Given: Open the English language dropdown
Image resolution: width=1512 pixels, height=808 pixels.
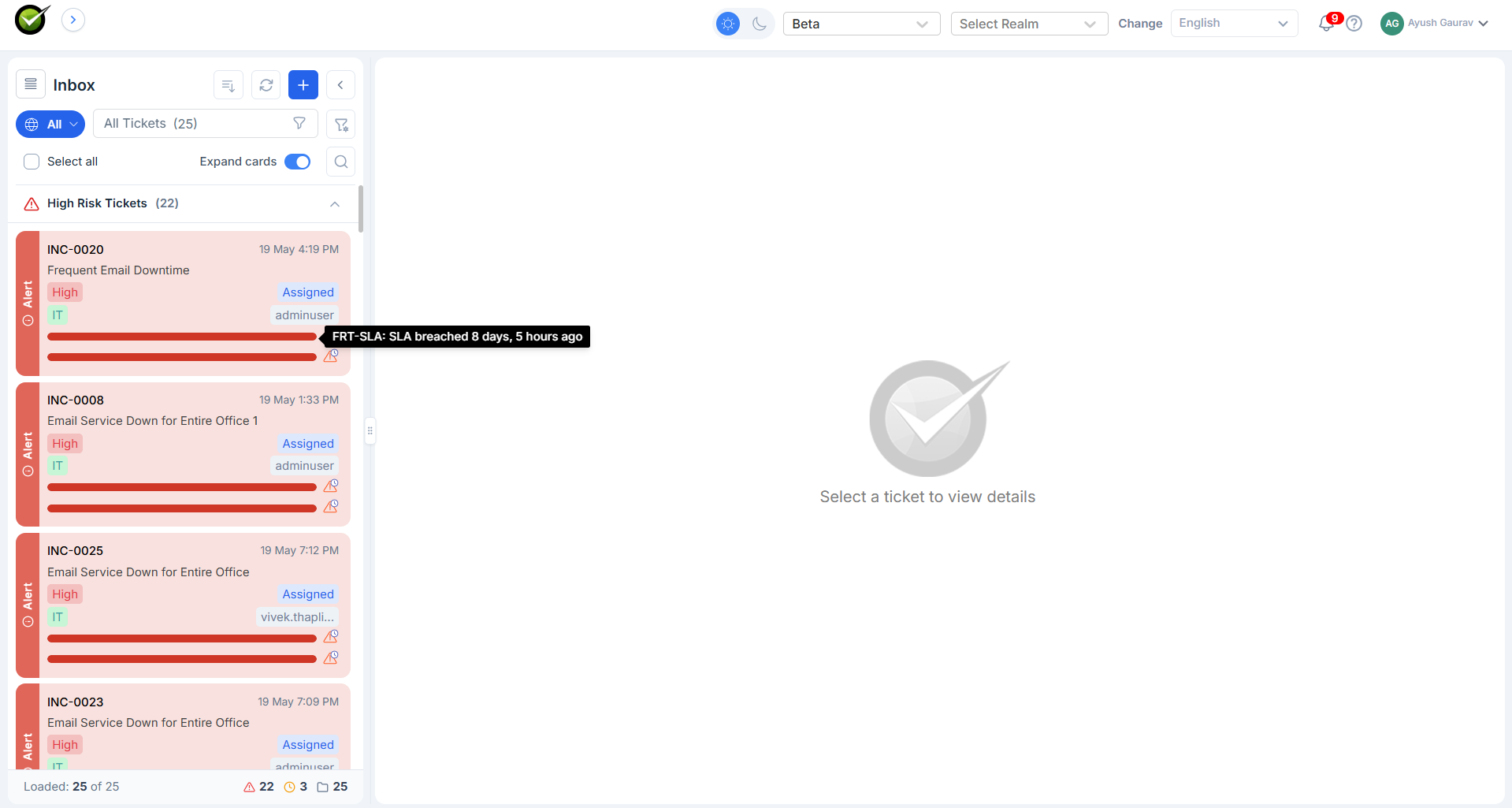Looking at the screenshot, I should point(1234,24).
